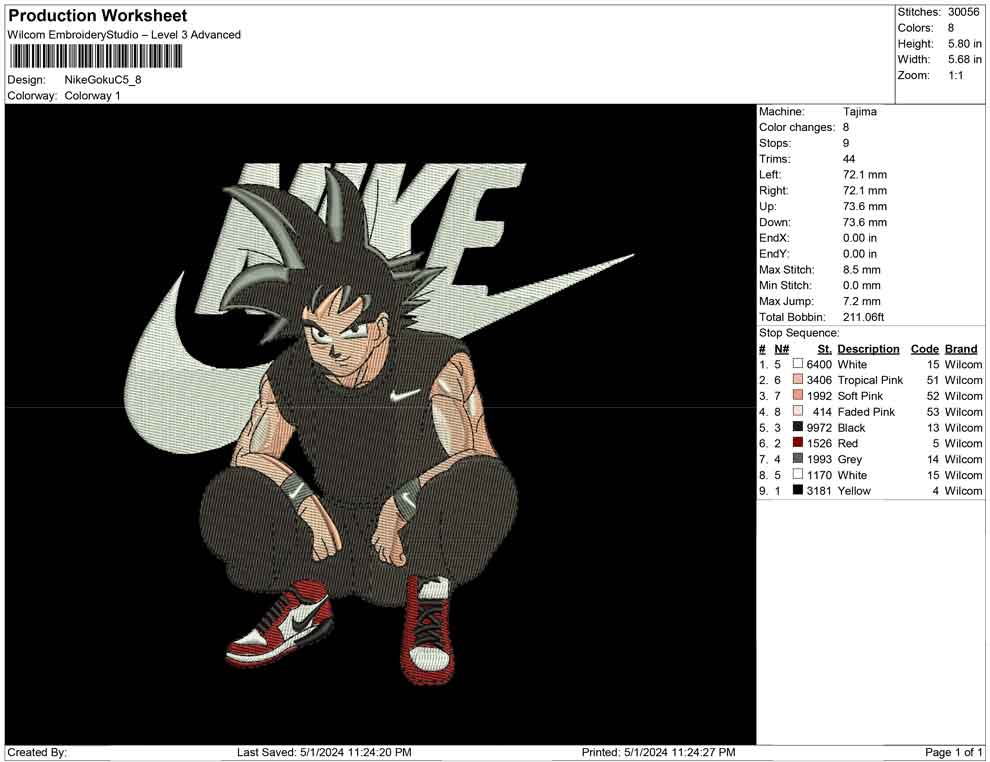Click the stitch count '9972' for Black

pos(819,427)
